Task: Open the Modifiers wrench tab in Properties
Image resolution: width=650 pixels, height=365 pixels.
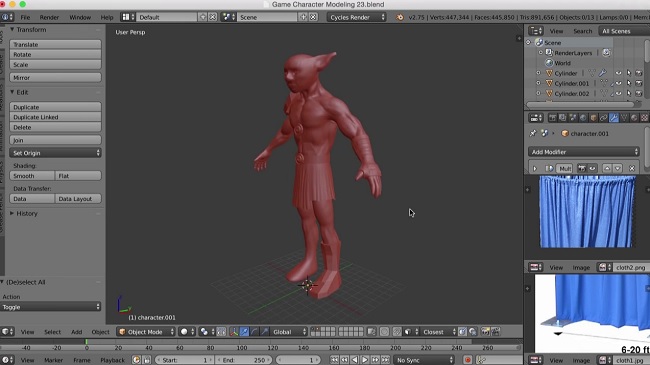Action: coord(614,118)
